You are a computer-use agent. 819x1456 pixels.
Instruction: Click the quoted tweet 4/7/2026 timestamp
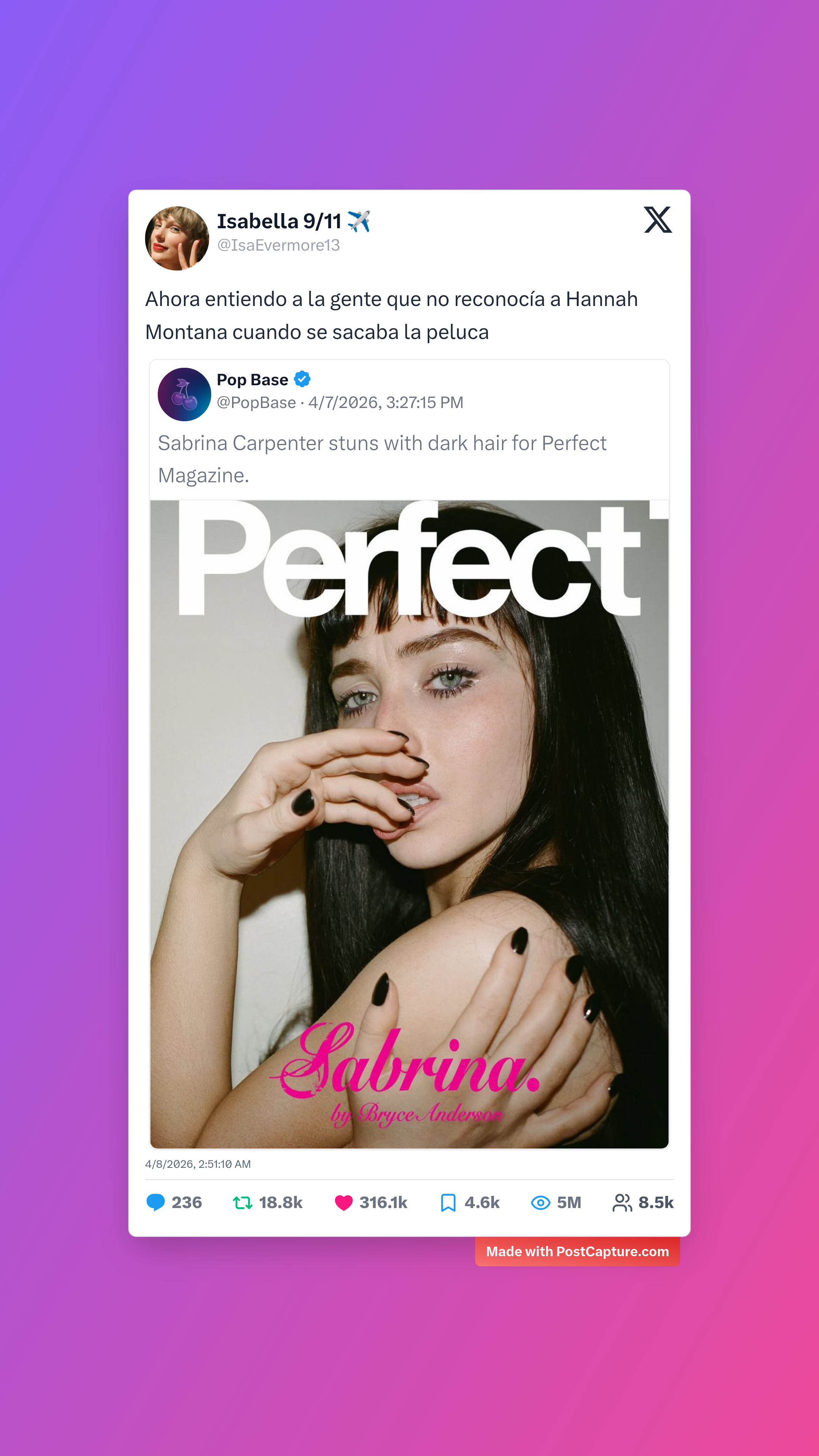tap(386, 402)
